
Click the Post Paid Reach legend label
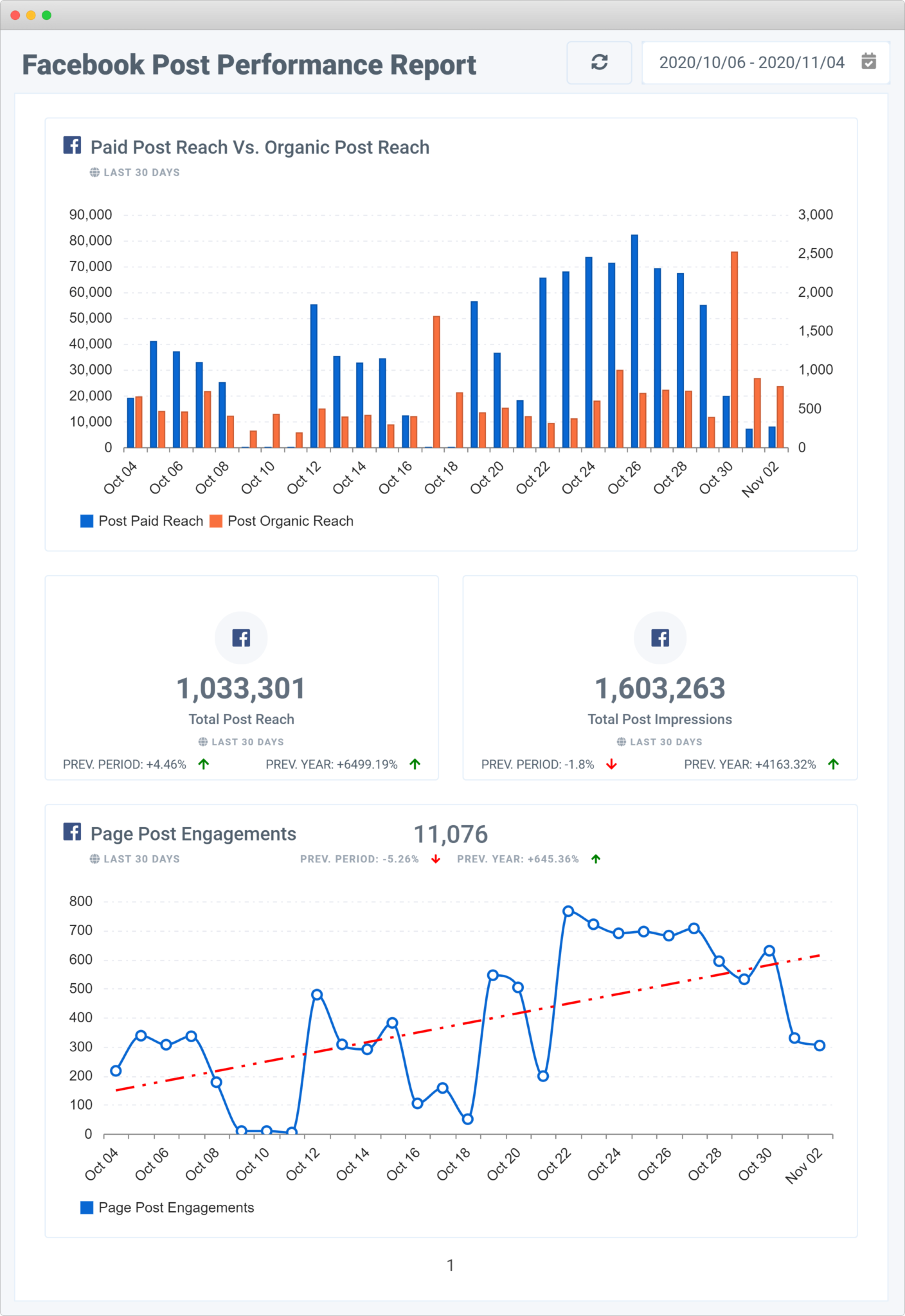click(x=151, y=521)
